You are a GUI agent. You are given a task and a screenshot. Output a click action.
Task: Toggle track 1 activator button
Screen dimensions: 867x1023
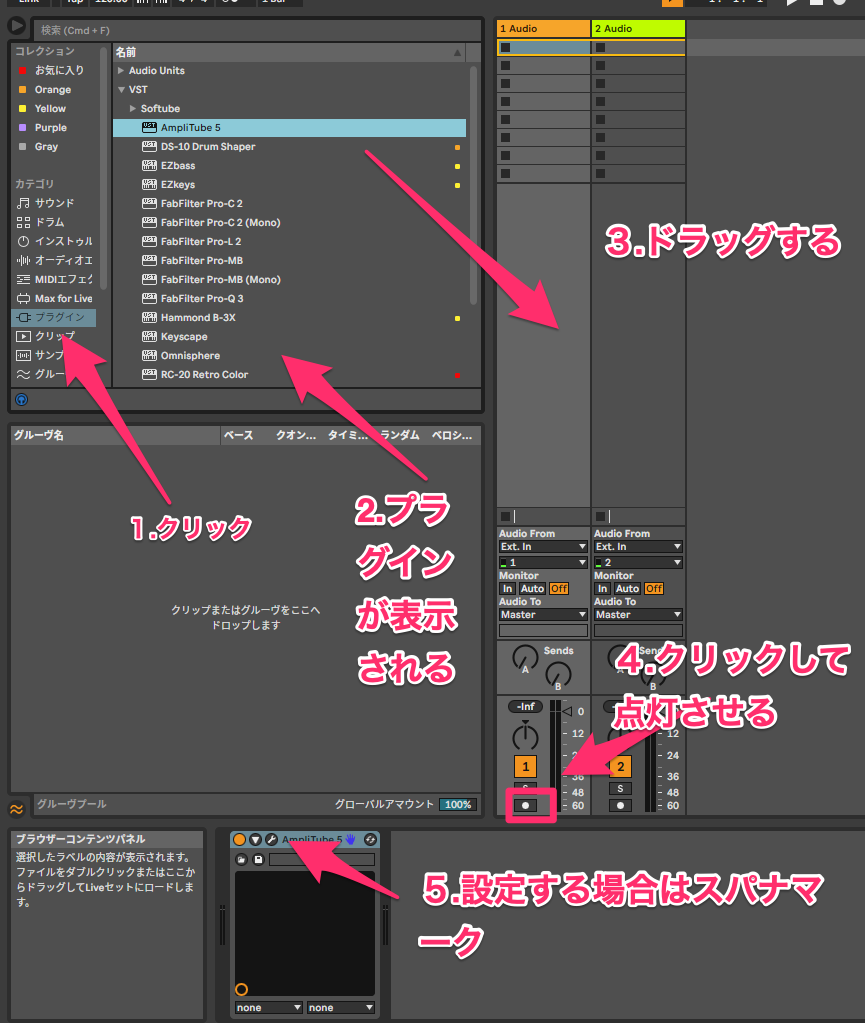point(525,767)
